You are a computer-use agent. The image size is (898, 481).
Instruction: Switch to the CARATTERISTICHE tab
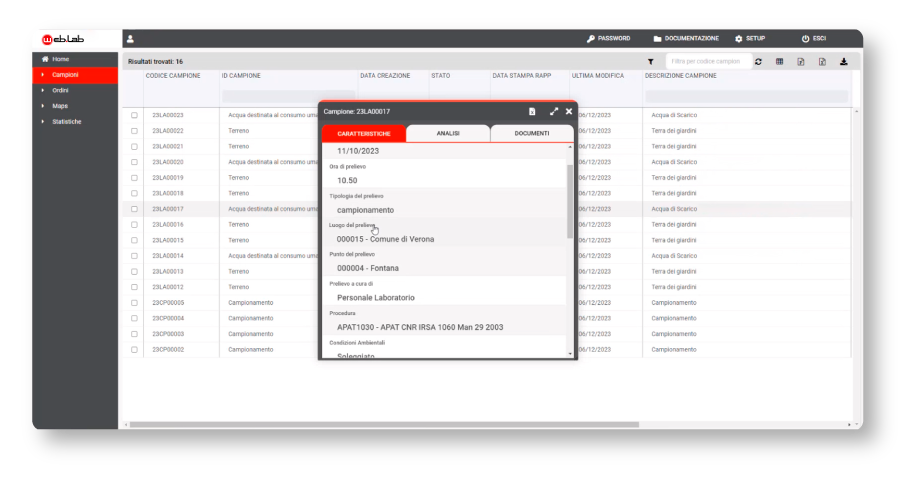pyautogui.click(x=364, y=133)
